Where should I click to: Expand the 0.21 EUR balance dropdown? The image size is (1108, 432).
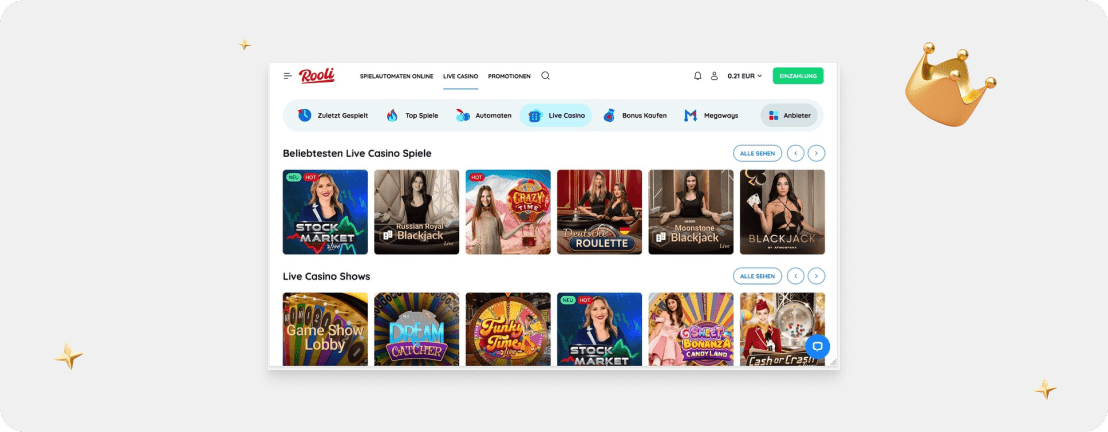745,76
